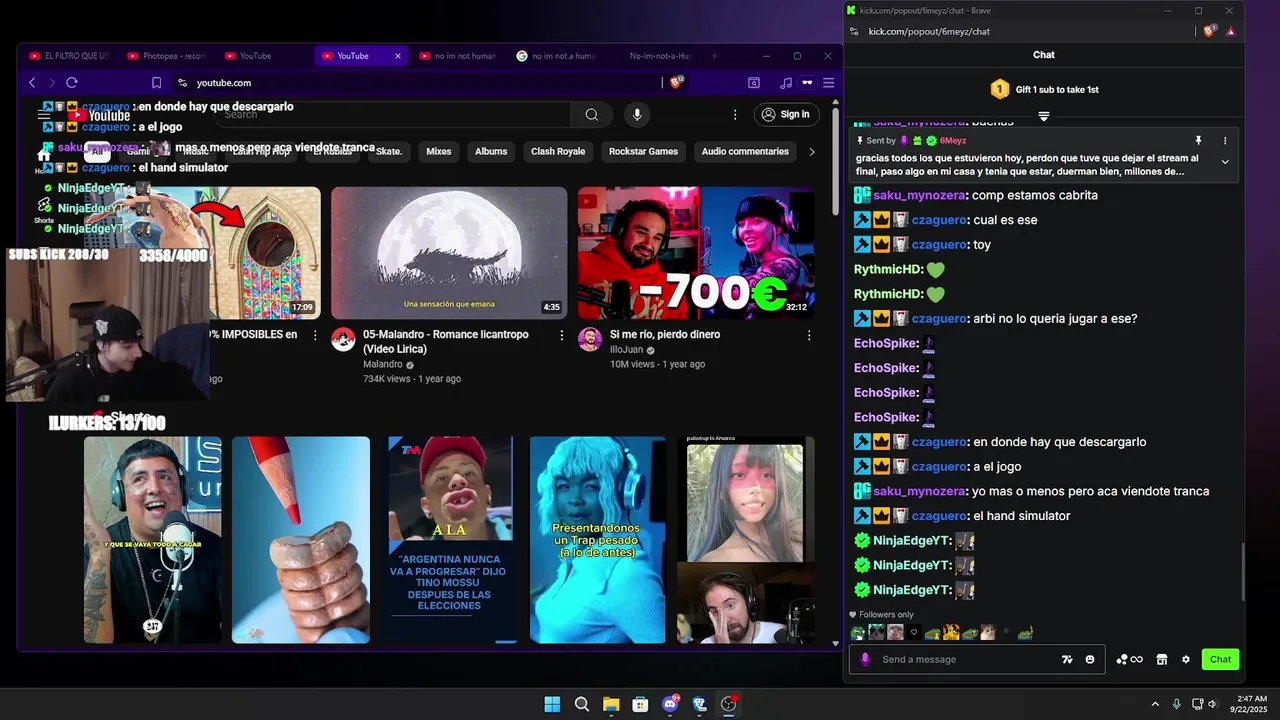Open Brave Shields icon in YouTube address bar
This screenshot has height=720, width=1280.
[677, 83]
